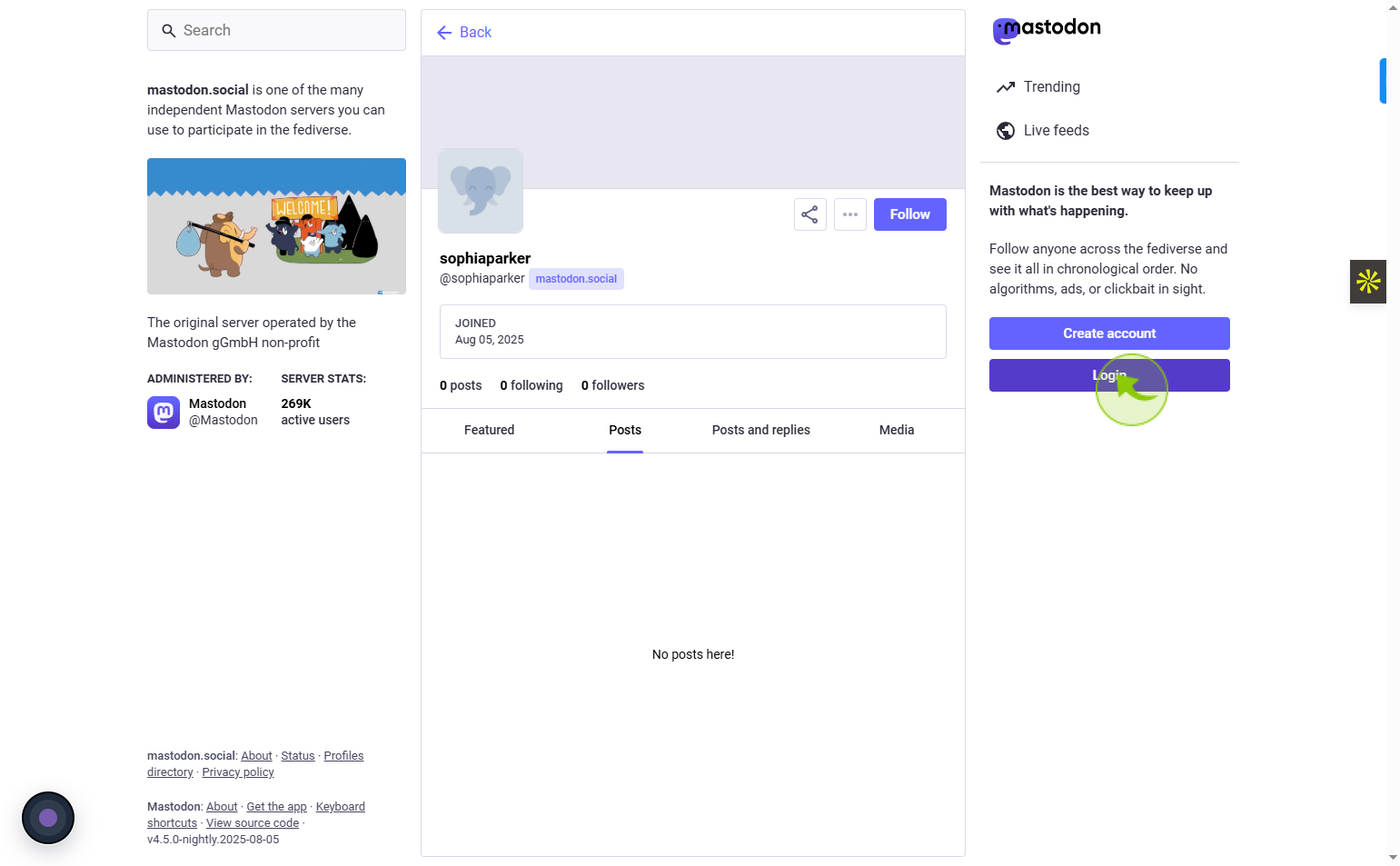This screenshot has height=866, width=1400.
Task: Open View source code link
Action: [x=253, y=823]
